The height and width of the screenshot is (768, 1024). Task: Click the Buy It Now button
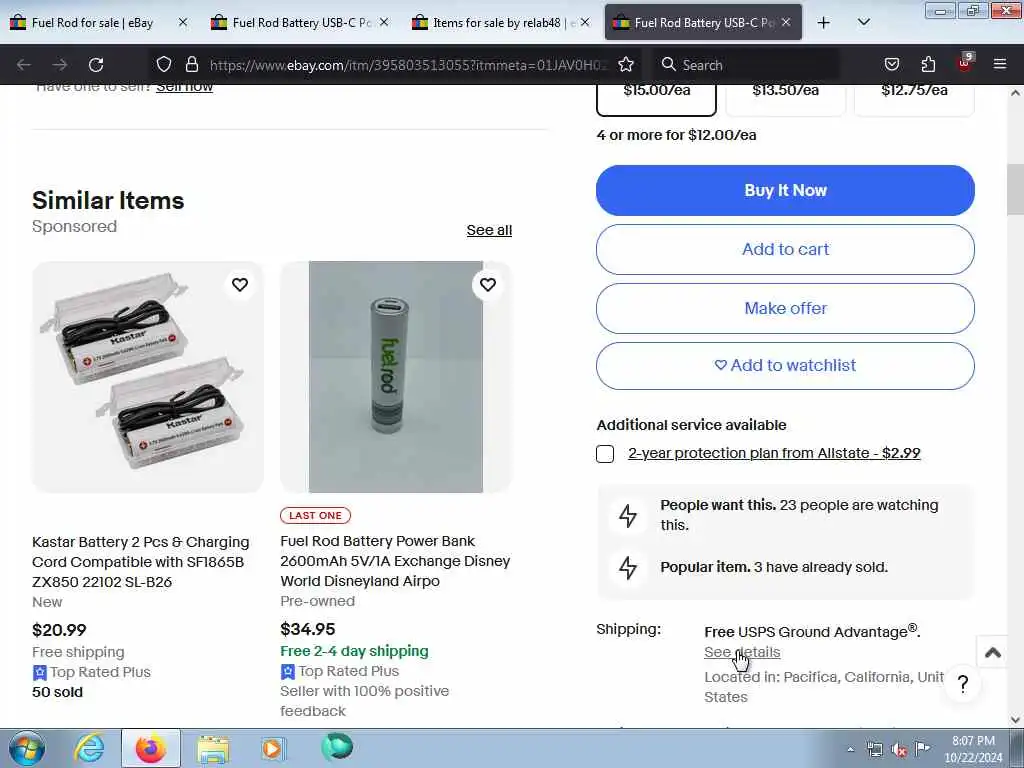tap(785, 190)
